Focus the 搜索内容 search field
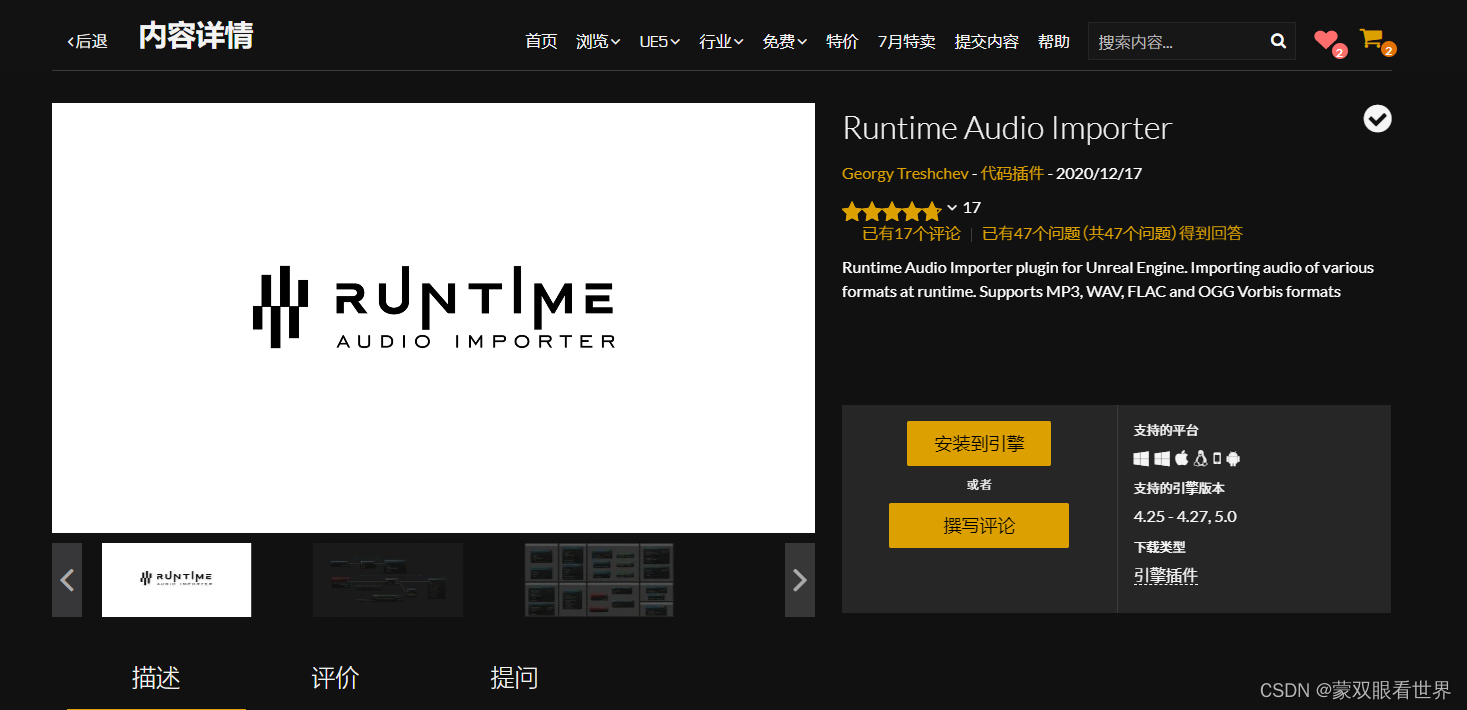 (1178, 41)
